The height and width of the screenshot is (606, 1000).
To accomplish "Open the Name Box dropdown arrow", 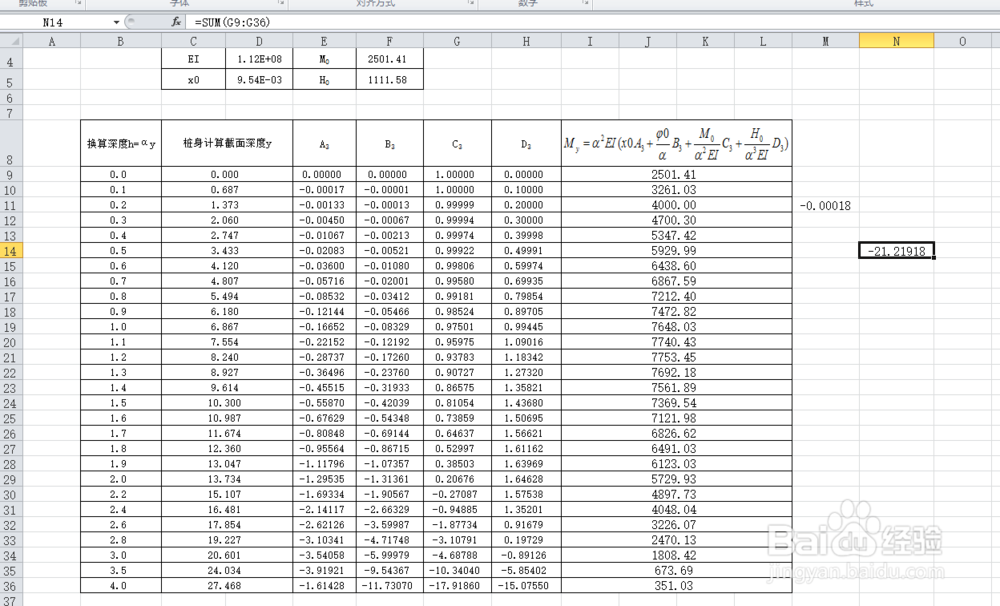I will (116, 22).
